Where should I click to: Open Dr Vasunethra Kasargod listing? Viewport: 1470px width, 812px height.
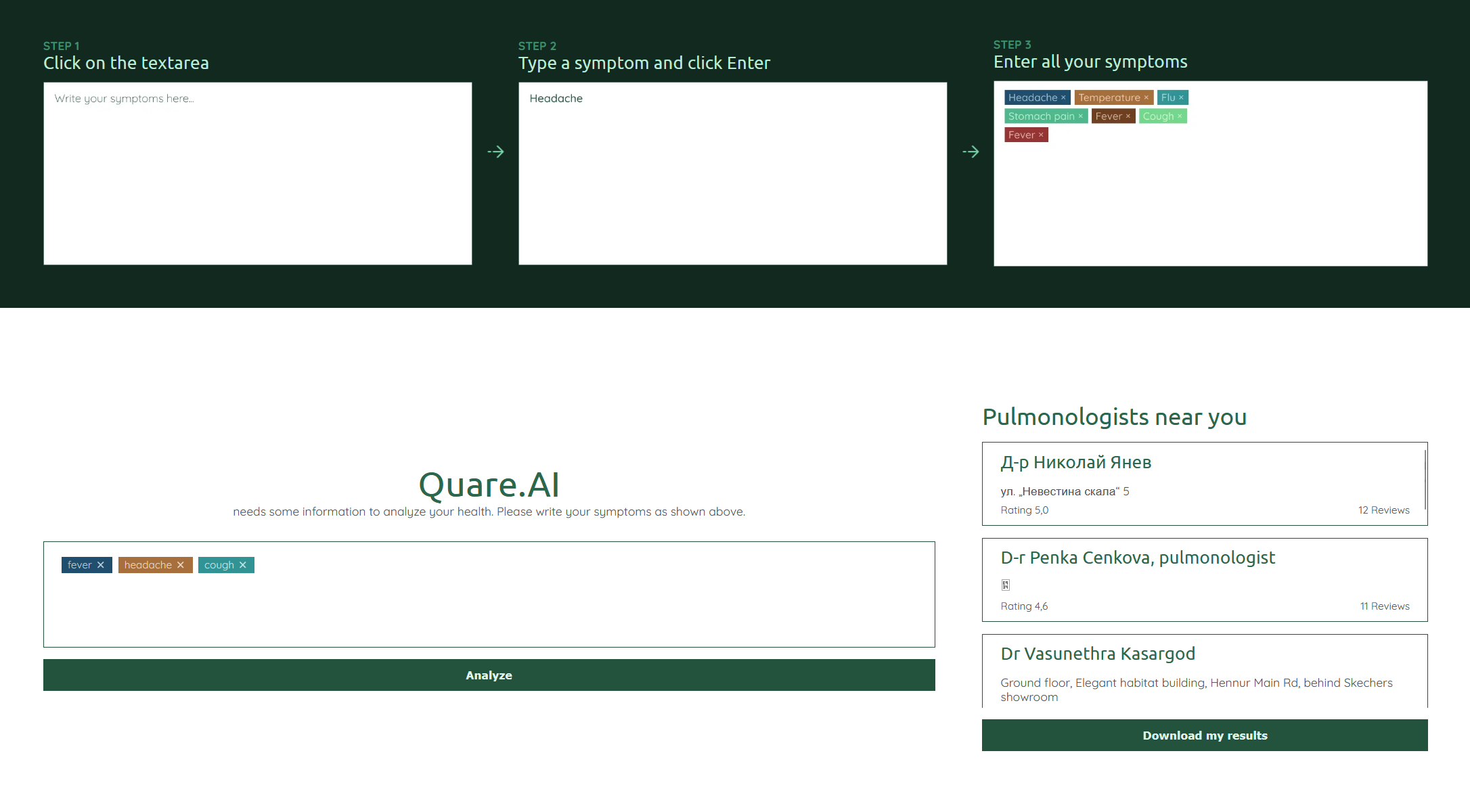coord(1098,654)
